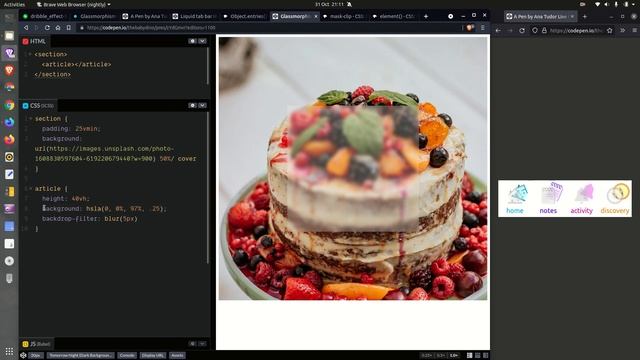Open Firefox shield tracking protection icon
The image size is (640, 360).
535,30
